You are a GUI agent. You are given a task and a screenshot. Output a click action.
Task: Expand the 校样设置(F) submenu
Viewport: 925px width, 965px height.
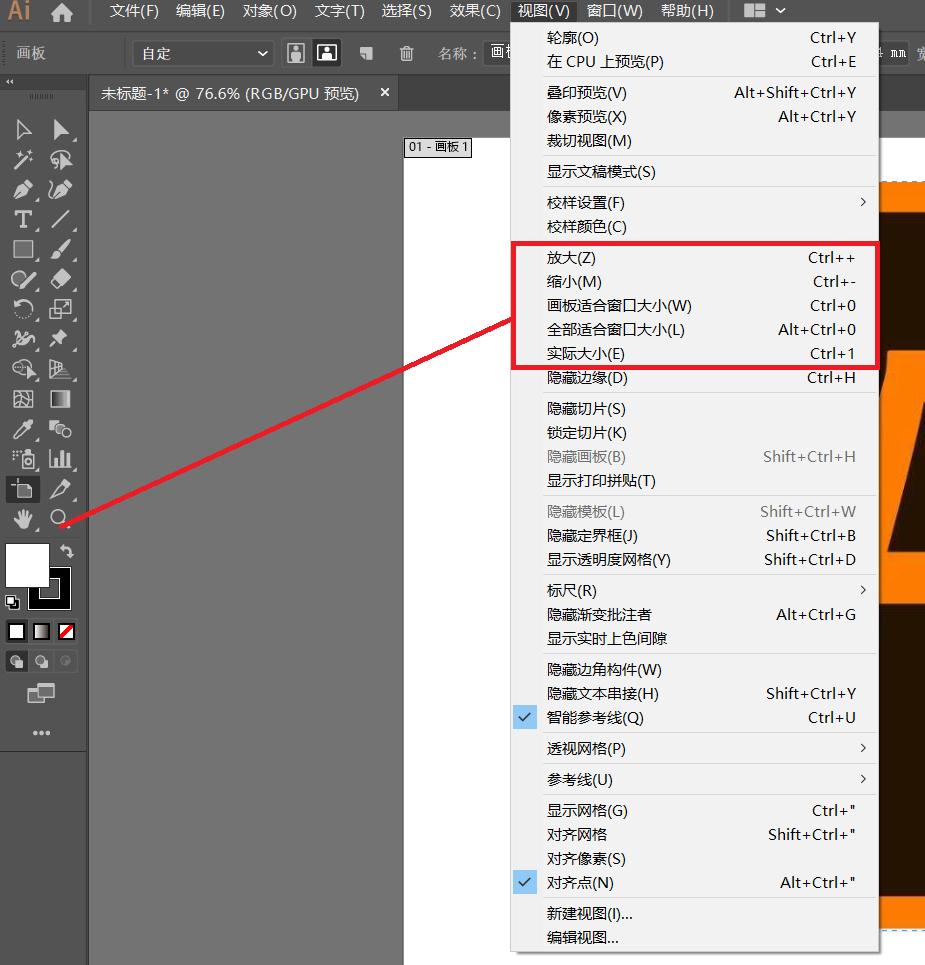(694, 202)
